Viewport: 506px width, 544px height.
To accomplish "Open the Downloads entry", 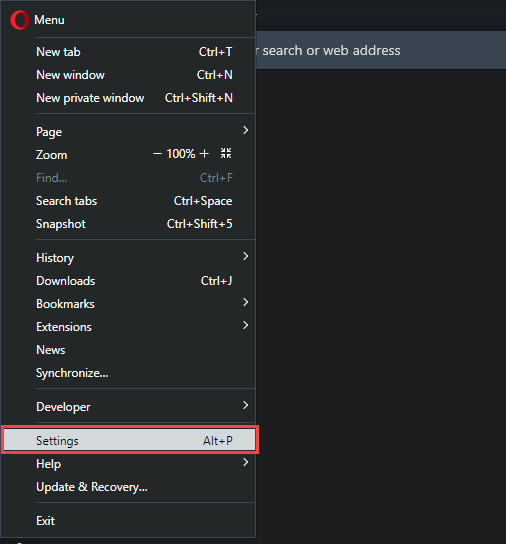I will click(129, 281).
